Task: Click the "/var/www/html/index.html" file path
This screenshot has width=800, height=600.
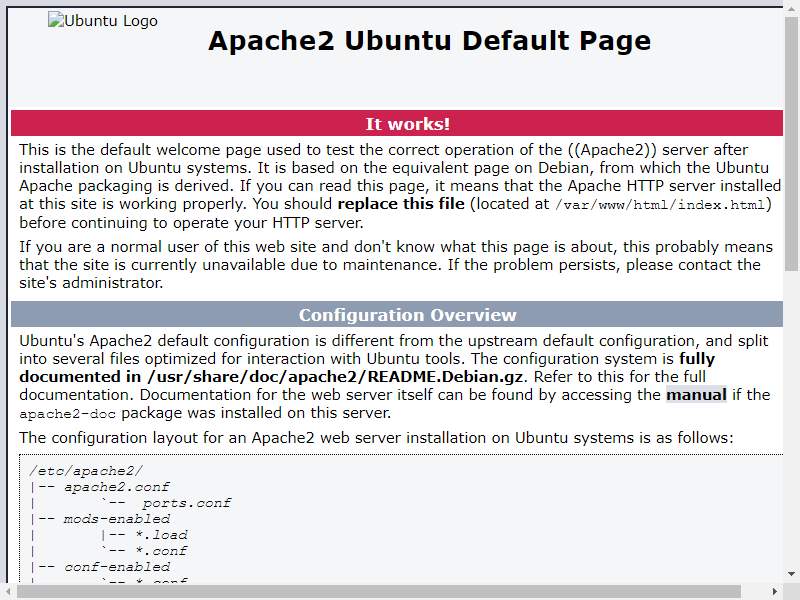Action: [x=660, y=205]
